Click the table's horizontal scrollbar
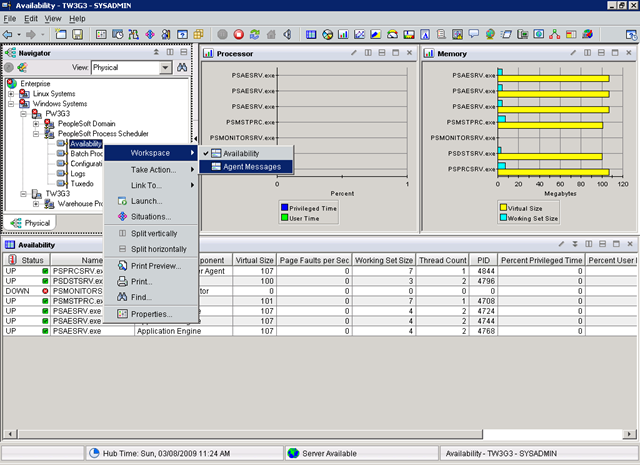The image size is (640, 465). (x=251, y=434)
